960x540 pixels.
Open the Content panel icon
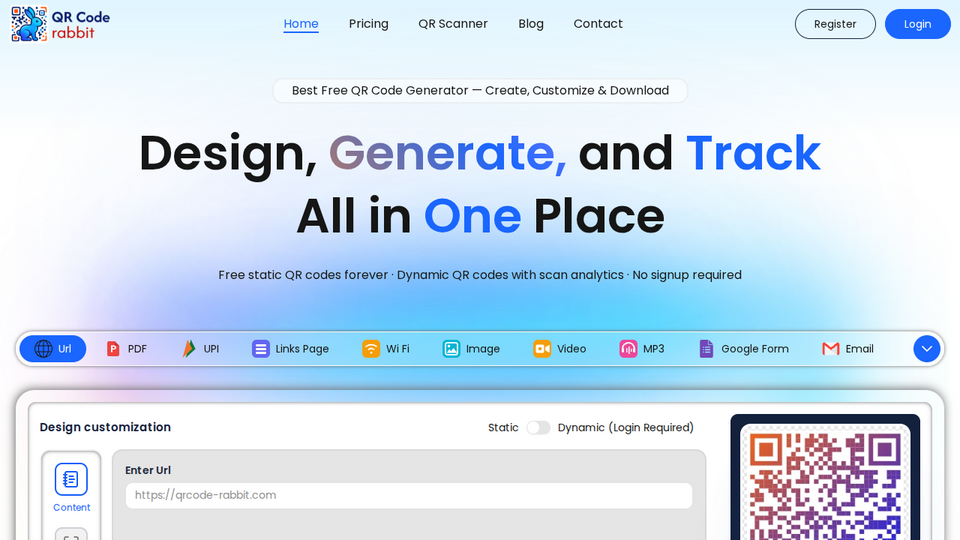(x=71, y=479)
